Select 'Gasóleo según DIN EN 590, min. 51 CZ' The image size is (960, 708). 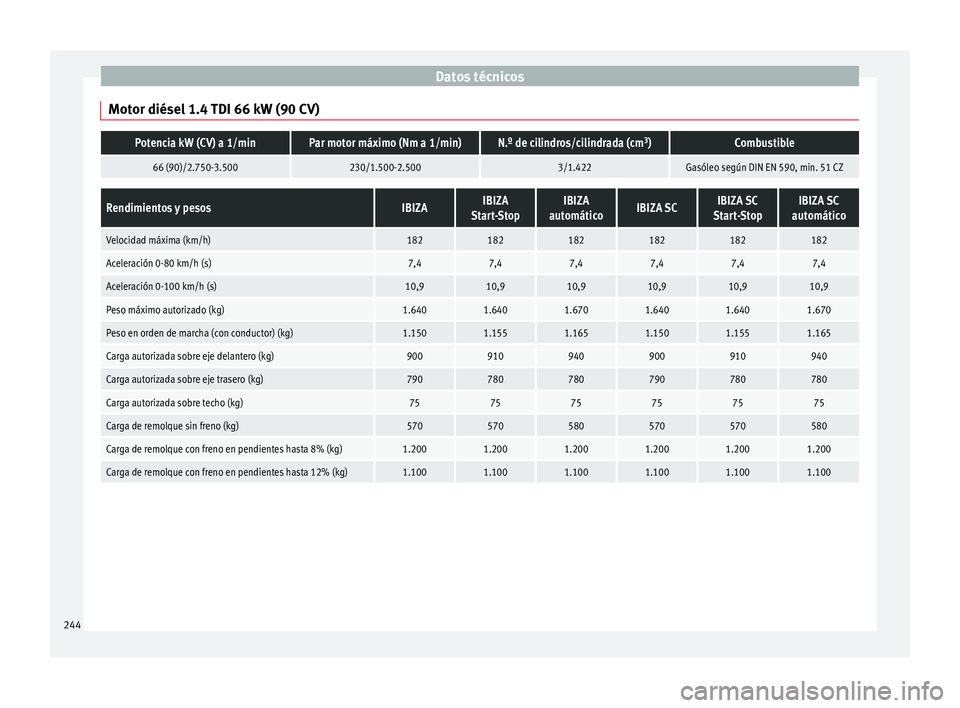(764, 167)
